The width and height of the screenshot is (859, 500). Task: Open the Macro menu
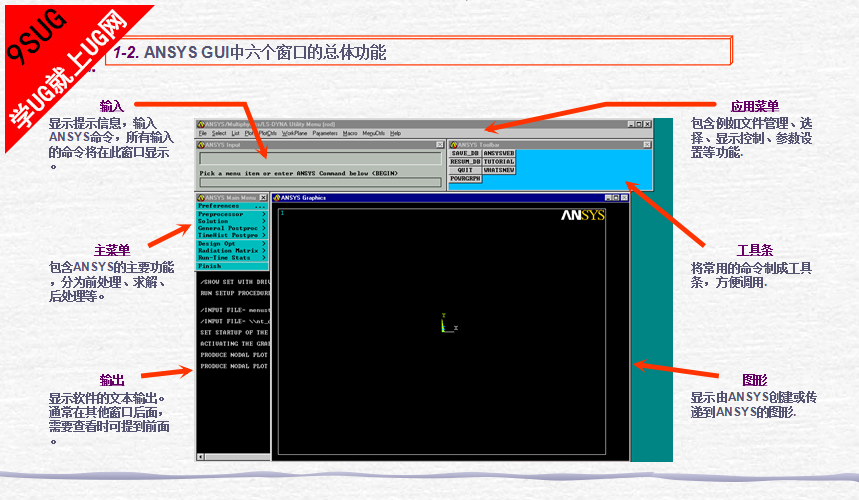(350, 133)
